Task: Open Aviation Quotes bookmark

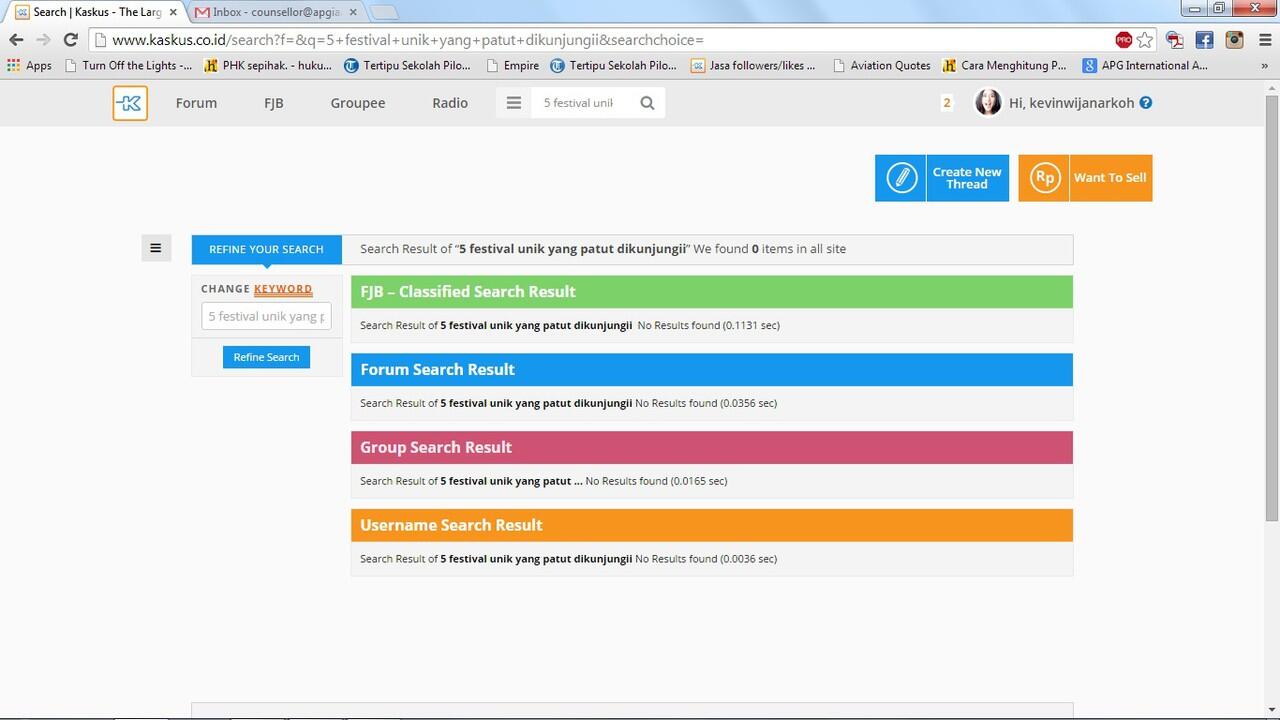Action: coord(880,65)
